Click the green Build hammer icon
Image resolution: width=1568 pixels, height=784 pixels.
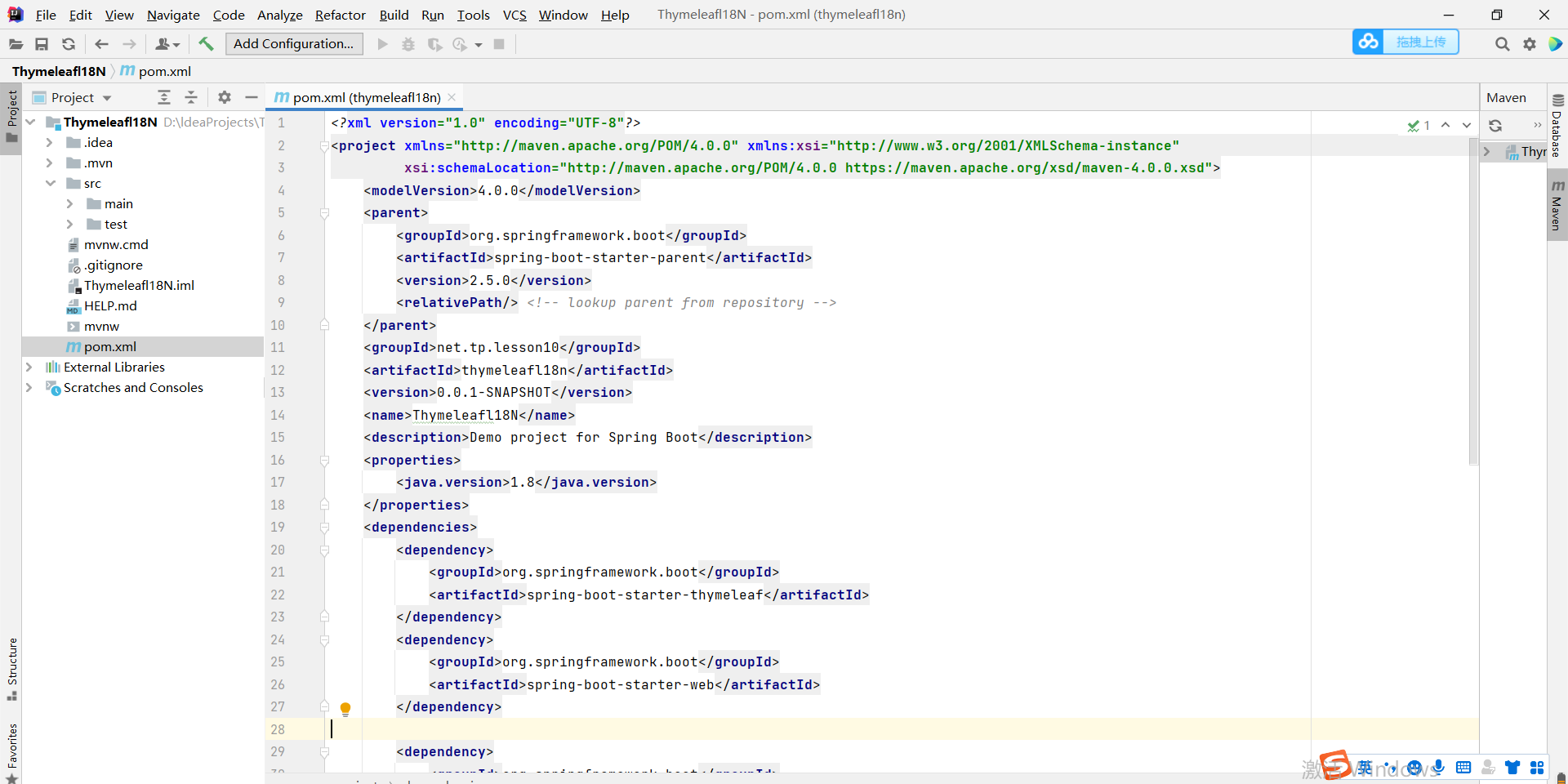tap(206, 44)
